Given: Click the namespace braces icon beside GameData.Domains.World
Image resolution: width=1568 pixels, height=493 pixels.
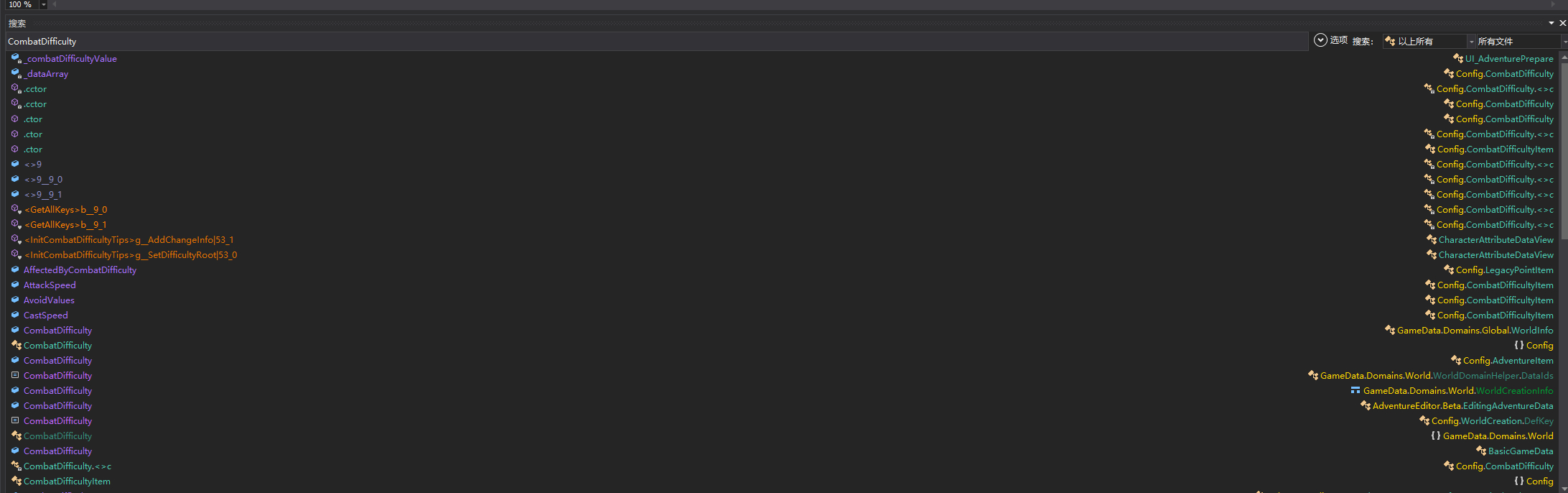Looking at the screenshot, I should (1436, 436).
